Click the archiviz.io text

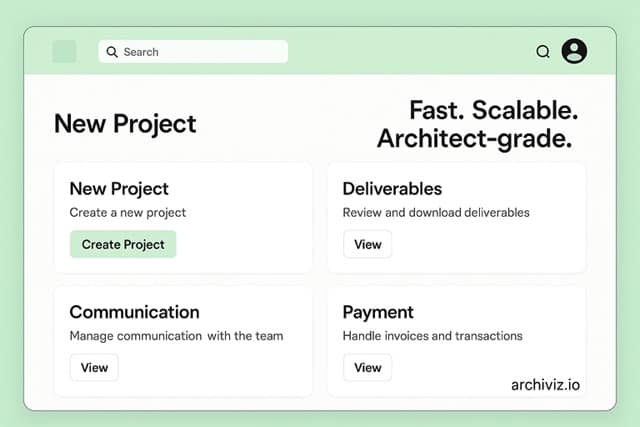click(x=547, y=383)
